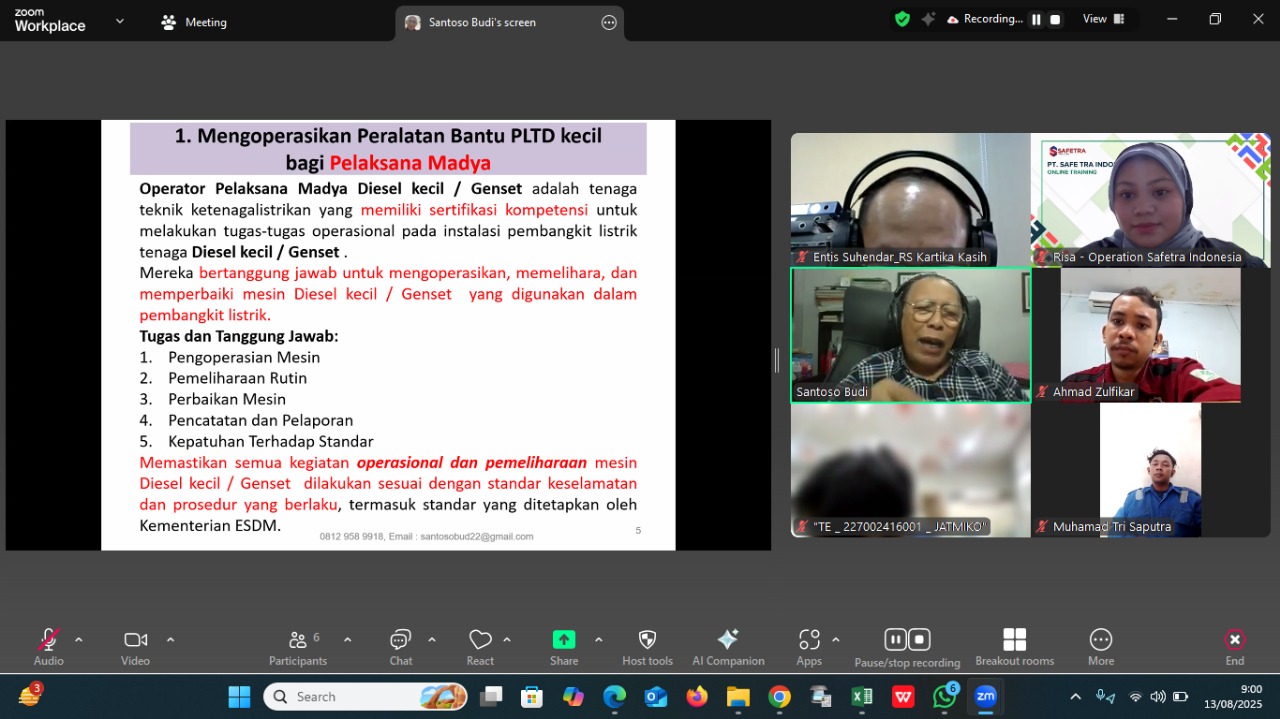Open Breakout rooms
Image resolution: width=1280 pixels, height=719 pixels.
pyautogui.click(x=1014, y=641)
